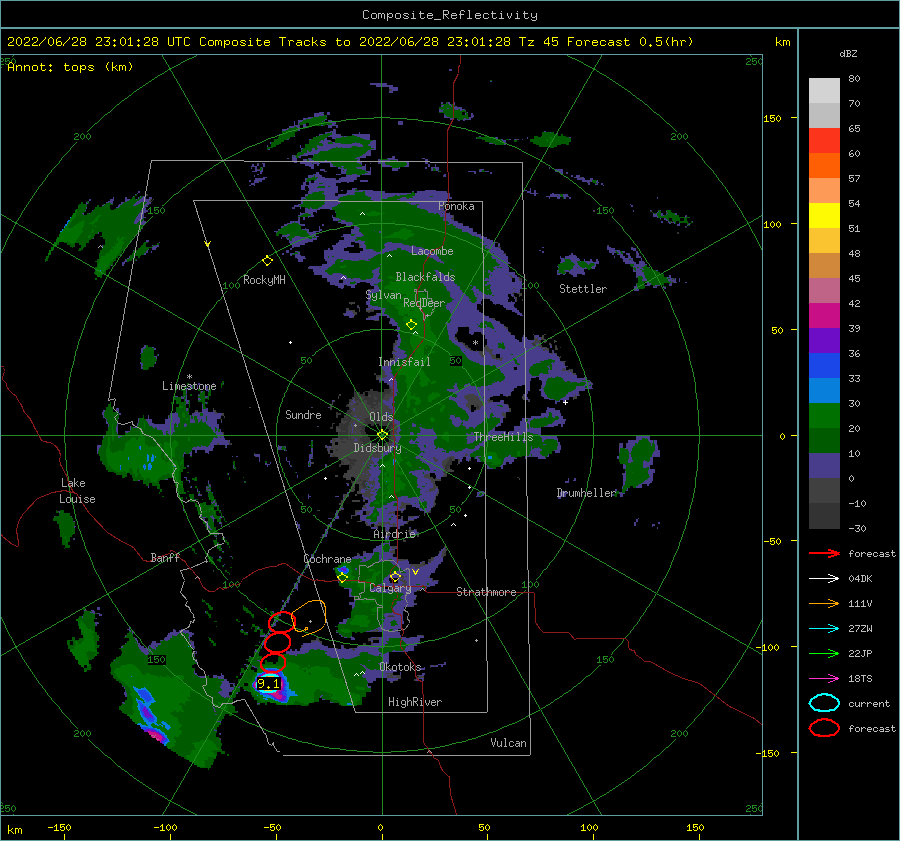This screenshot has height=841, width=900.
Task: Click the Vulcan city label
Action: 508,743
